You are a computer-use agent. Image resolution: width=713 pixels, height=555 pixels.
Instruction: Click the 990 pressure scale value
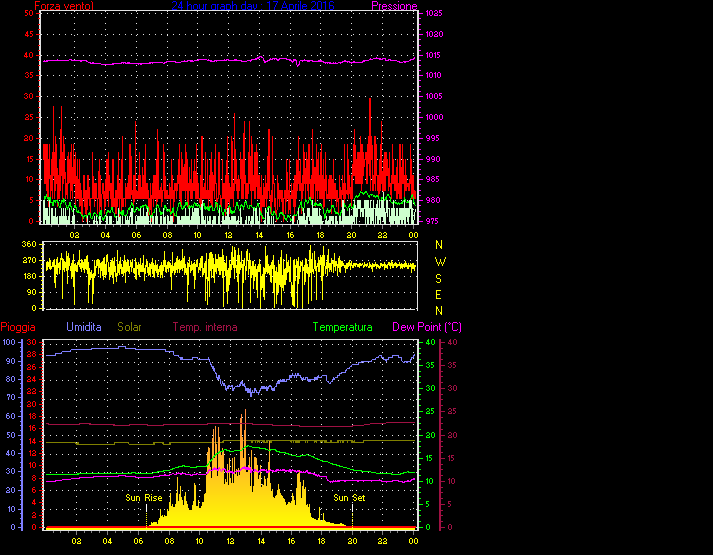432,159
